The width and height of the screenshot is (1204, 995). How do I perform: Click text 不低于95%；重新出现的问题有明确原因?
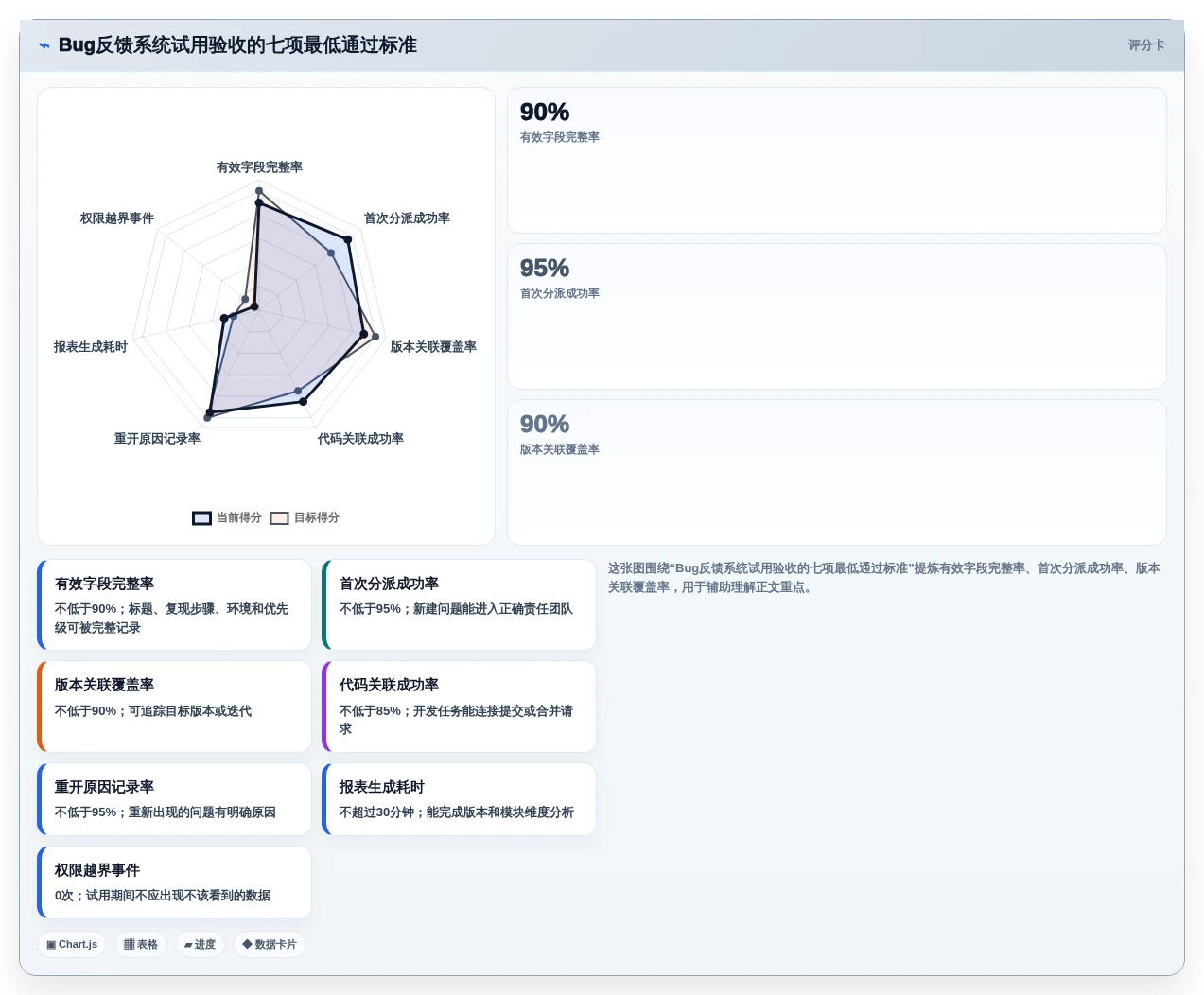166,812
